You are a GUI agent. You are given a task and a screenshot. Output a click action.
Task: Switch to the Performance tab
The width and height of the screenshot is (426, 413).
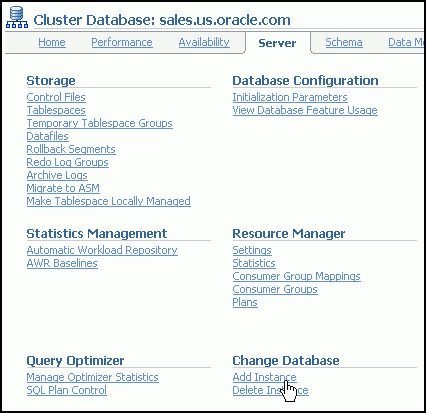[122, 42]
